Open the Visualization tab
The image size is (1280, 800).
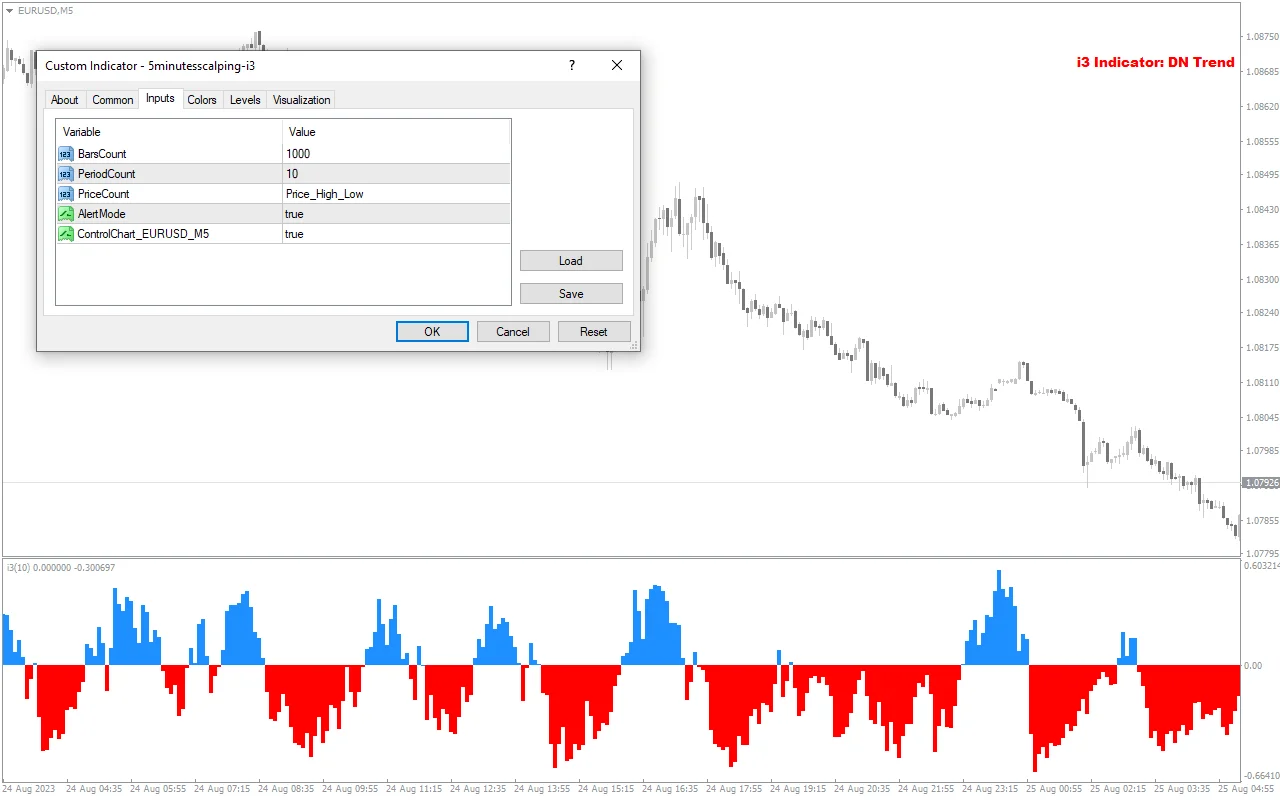(301, 99)
